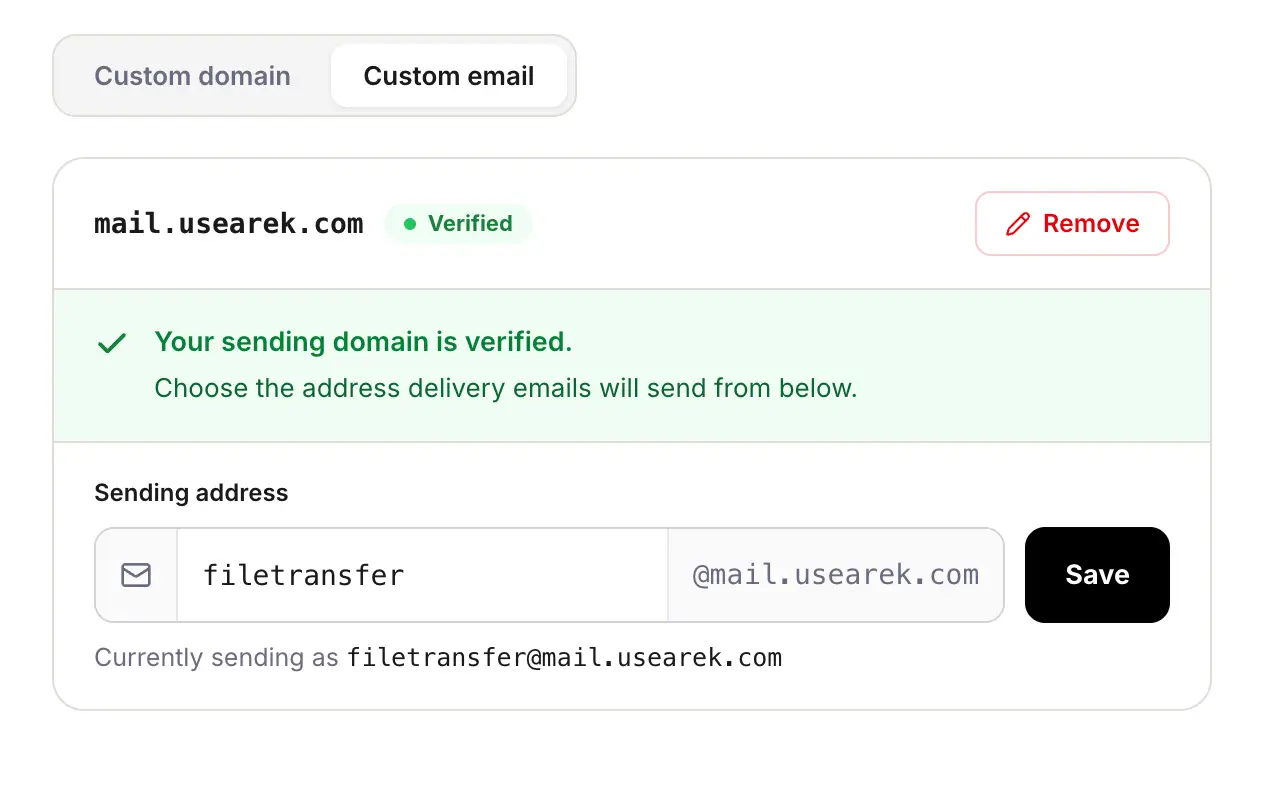Click the mail.usearek.com domain heading

click(x=229, y=224)
